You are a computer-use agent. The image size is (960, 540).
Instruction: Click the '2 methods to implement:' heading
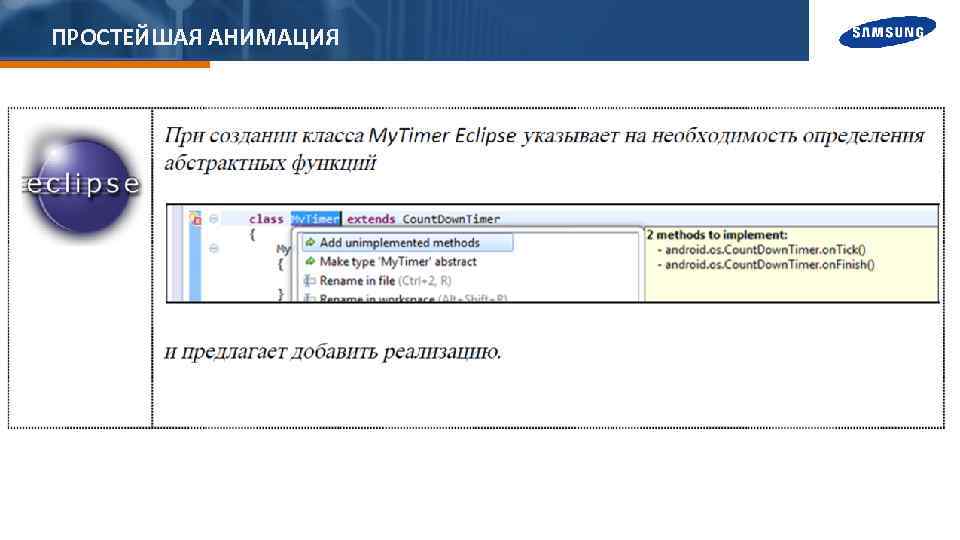(x=717, y=234)
